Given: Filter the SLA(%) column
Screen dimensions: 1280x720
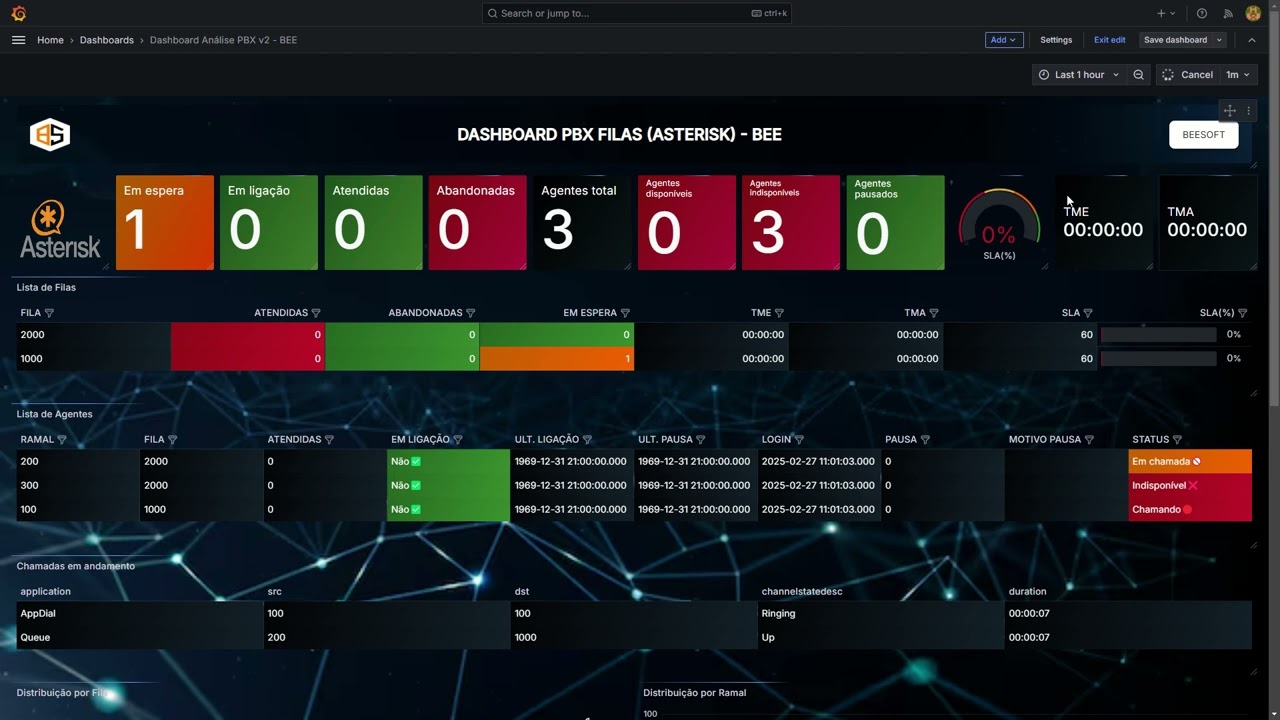Looking at the screenshot, I should click(x=1242, y=313).
